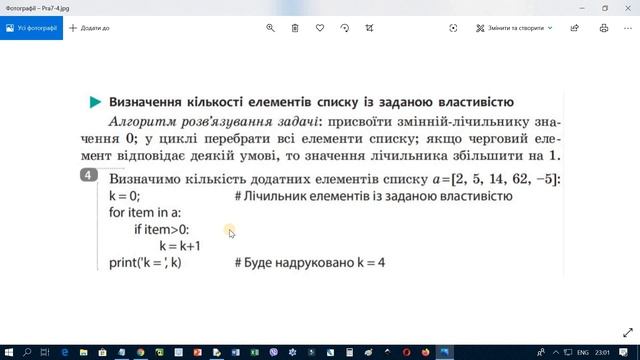640x360 pixels.
Task: Launch Edge from taskbar
Action: point(64,352)
